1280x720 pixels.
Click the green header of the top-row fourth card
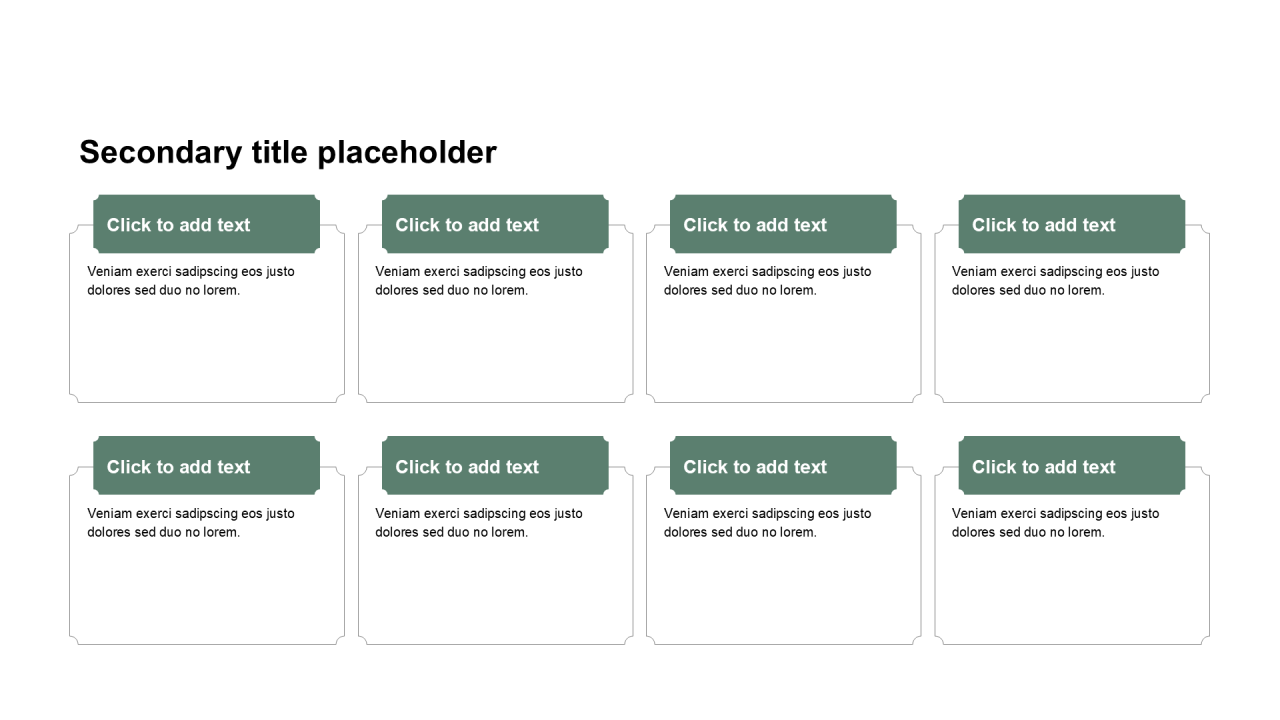[x=1072, y=225]
